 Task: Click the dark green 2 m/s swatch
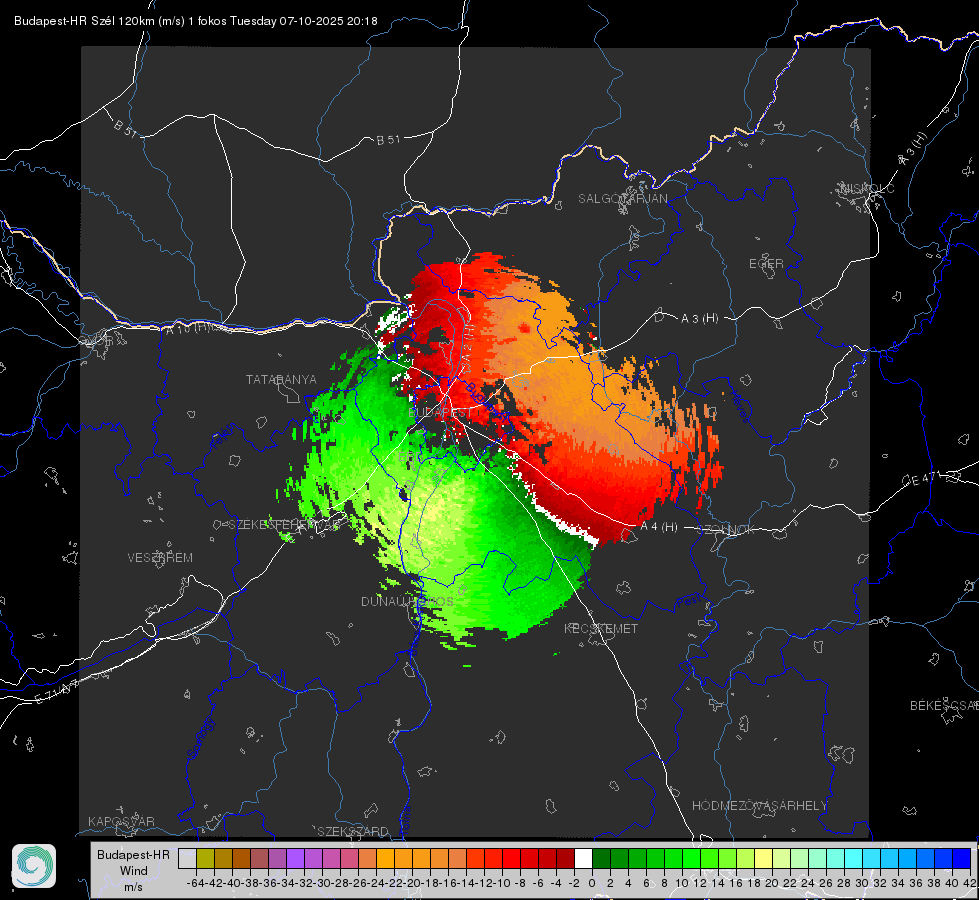point(619,858)
